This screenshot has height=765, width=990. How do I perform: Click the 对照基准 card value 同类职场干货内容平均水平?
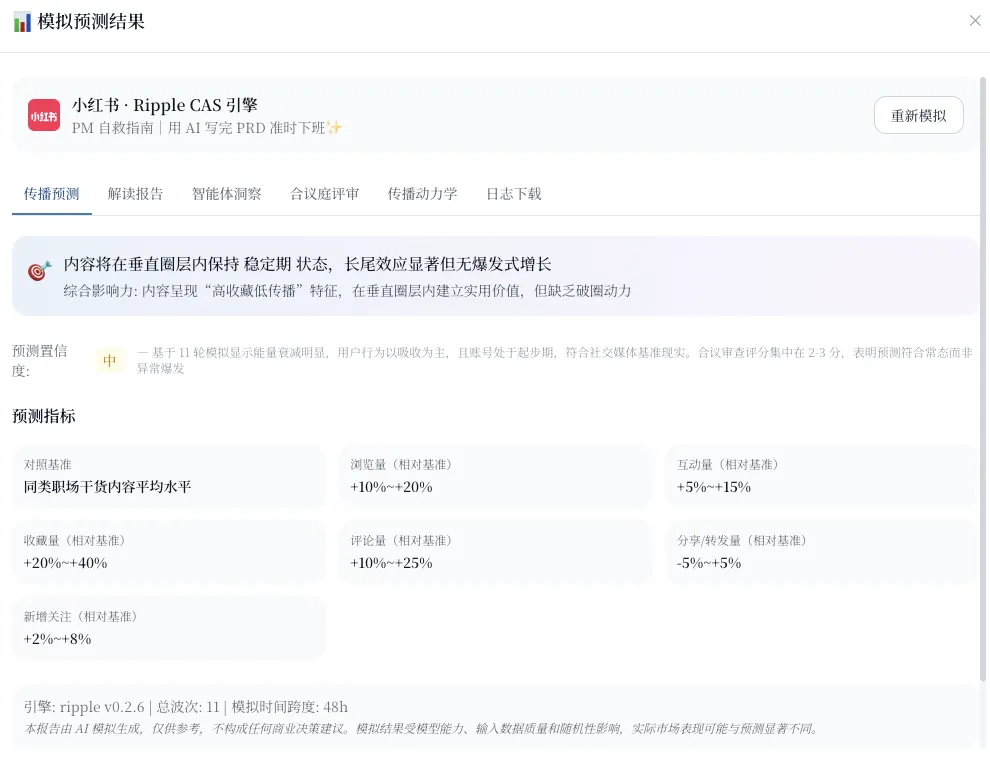[107, 487]
